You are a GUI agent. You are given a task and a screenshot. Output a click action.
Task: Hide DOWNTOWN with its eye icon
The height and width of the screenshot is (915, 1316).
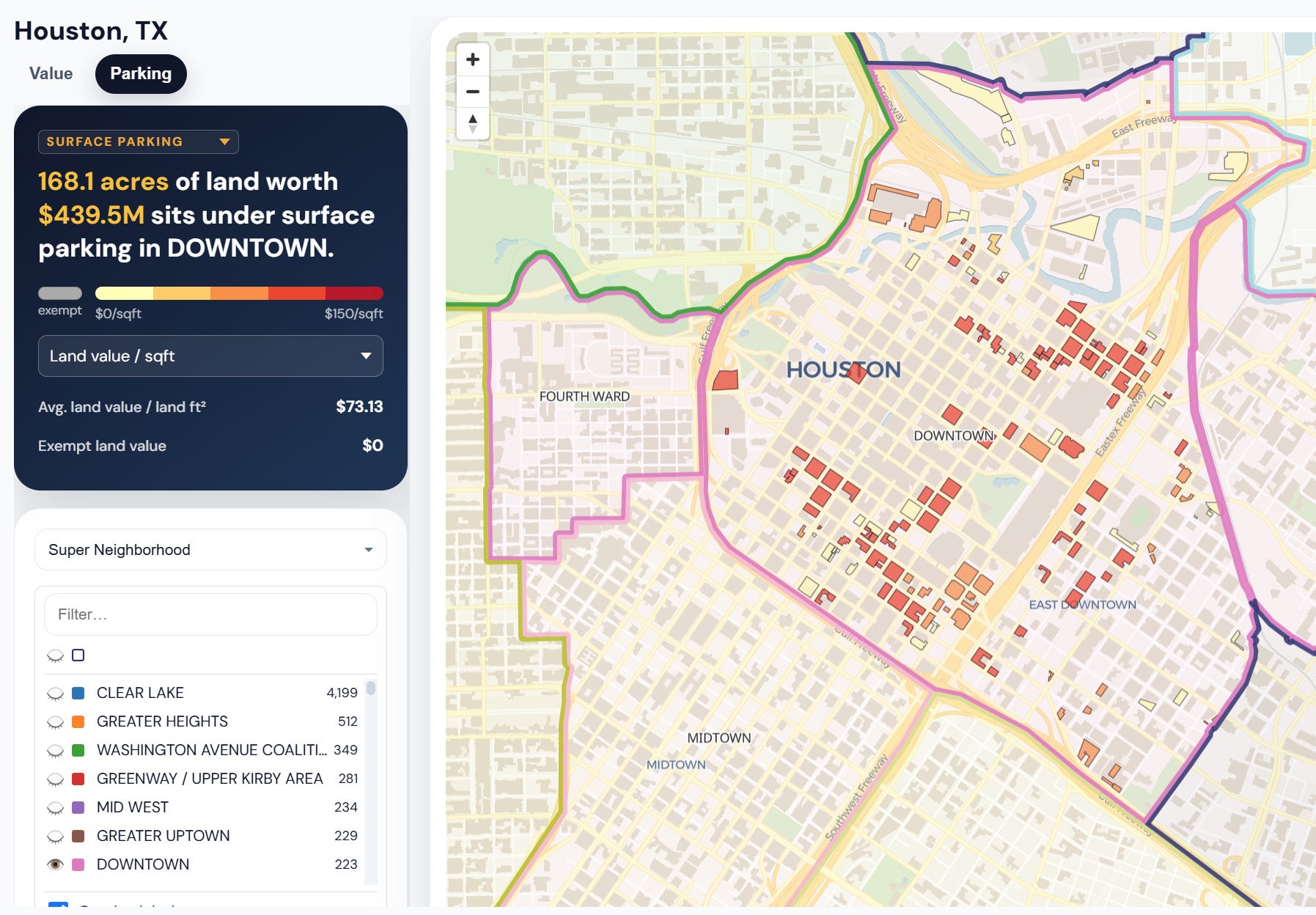click(x=55, y=864)
